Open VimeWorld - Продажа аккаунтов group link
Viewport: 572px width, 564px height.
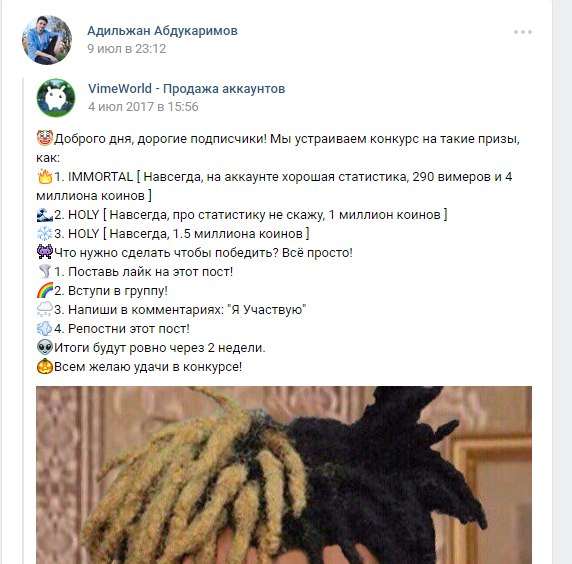point(186,89)
